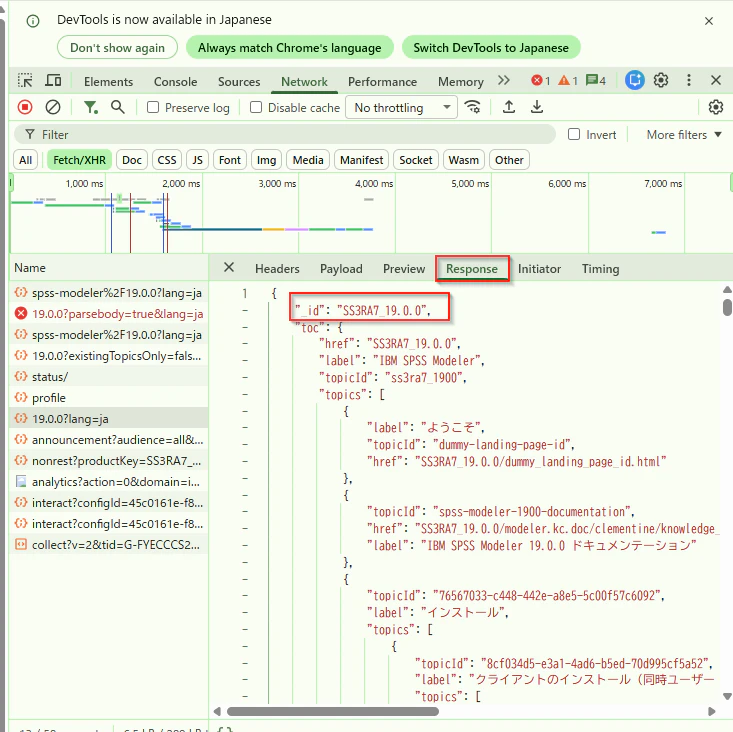The image size is (733, 732).
Task: Toggle the Doc filter chip
Action: pyautogui.click(x=132, y=160)
